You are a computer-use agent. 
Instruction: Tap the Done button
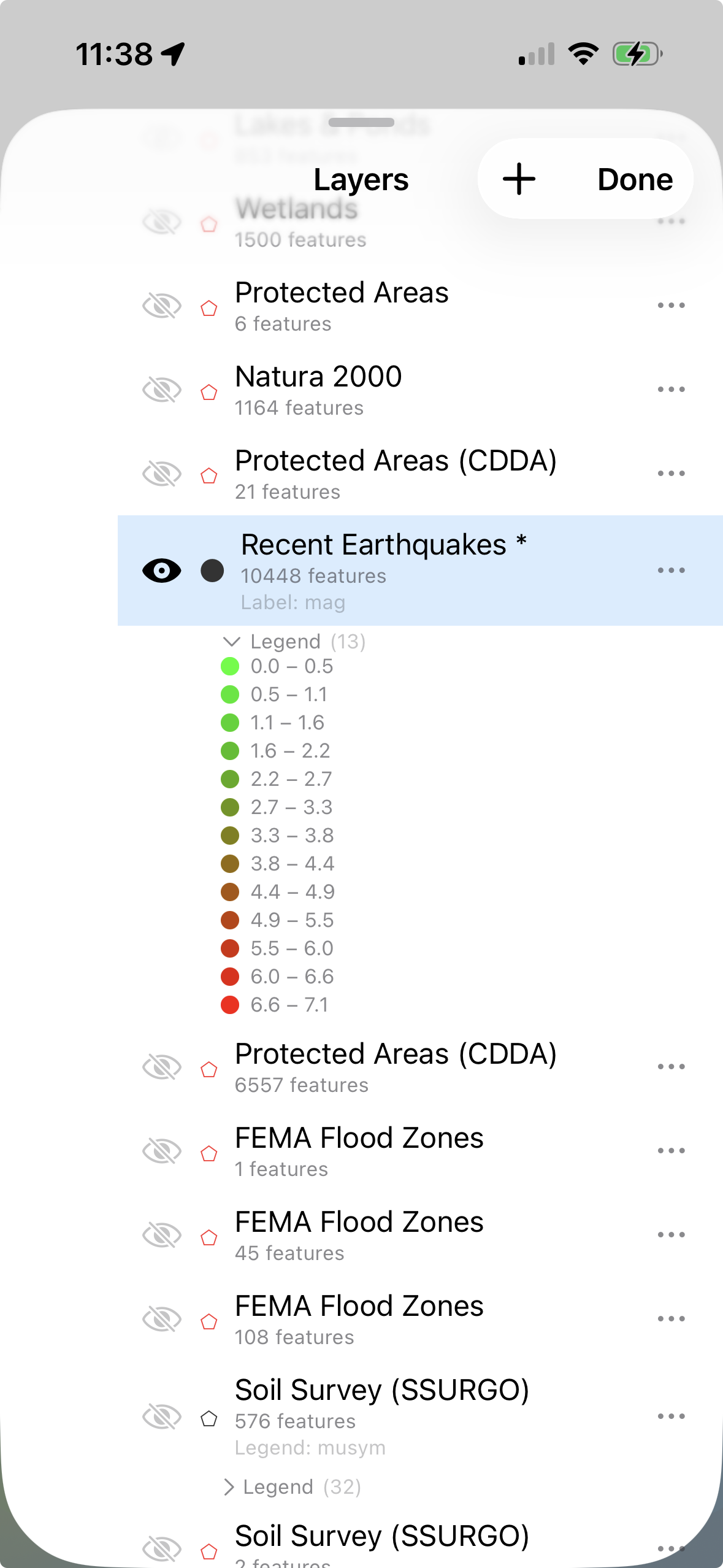(635, 179)
